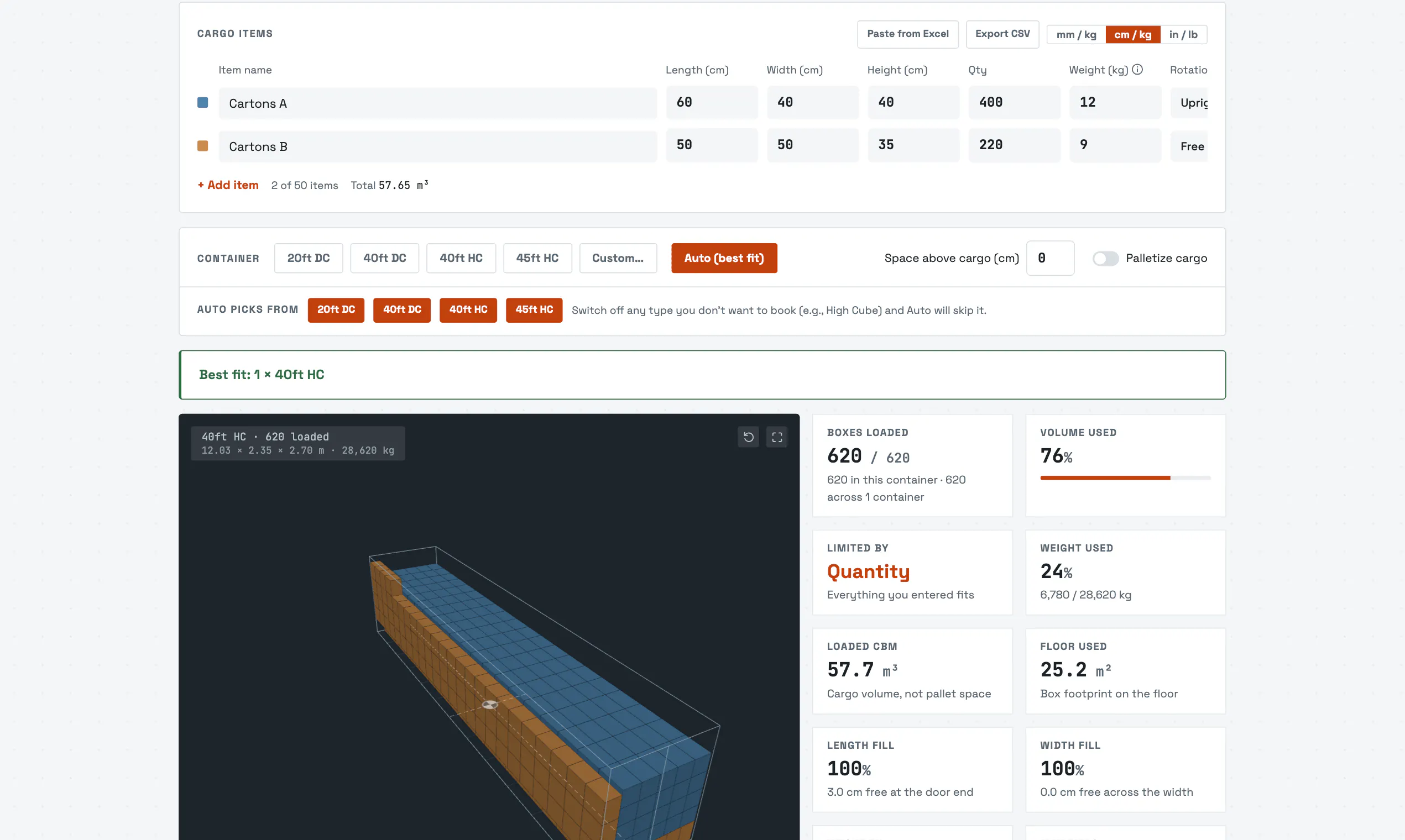Select Auto (best fit) container mode
Screen dimensions: 1405x840
[724, 258]
